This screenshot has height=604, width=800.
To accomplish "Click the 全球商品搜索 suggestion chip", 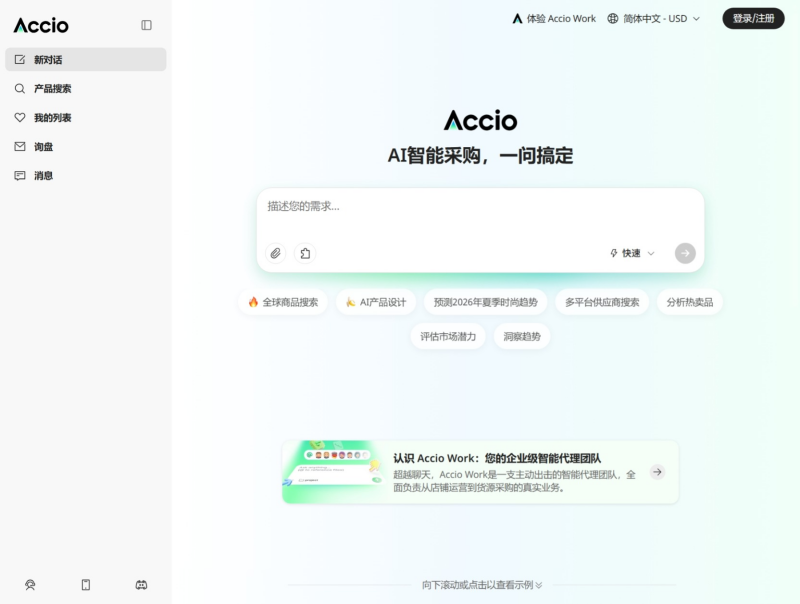I will 282,301.
